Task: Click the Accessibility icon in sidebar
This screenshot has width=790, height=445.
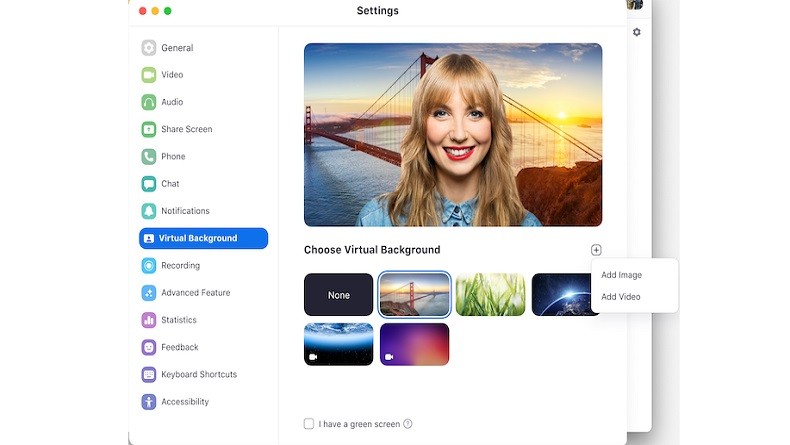Action: coord(149,402)
